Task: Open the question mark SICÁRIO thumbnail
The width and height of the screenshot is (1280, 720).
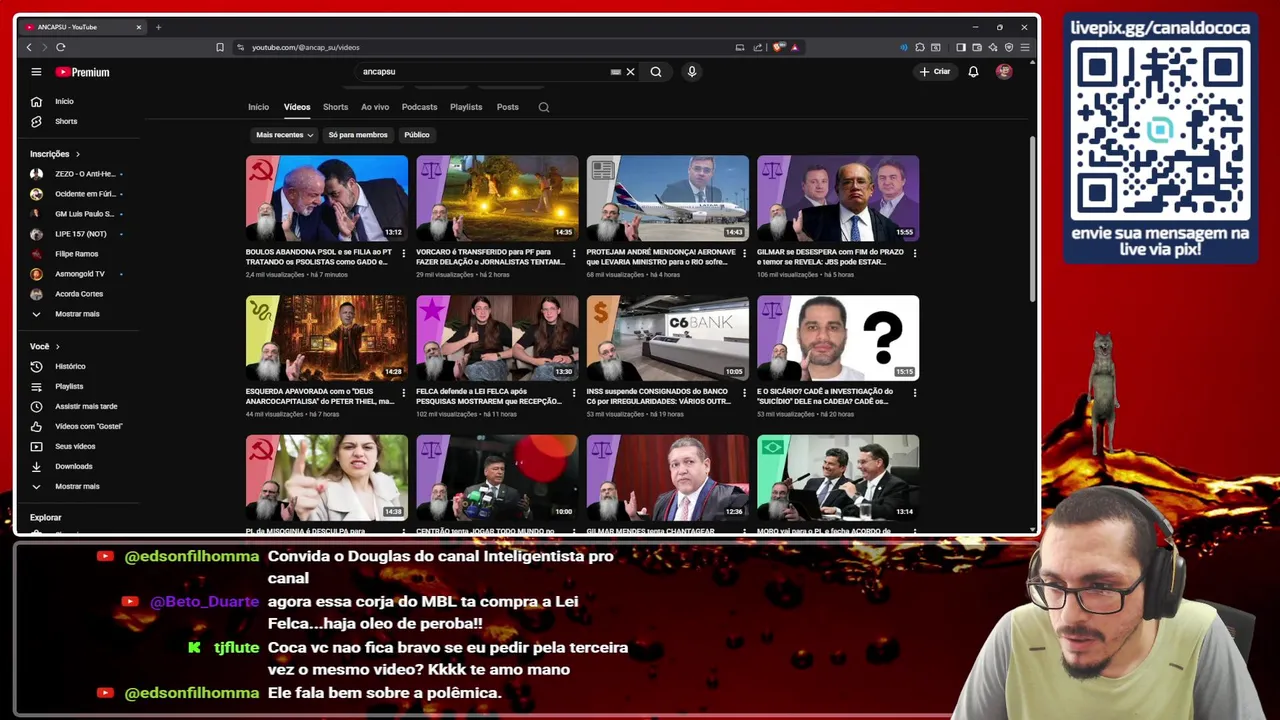Action: [x=838, y=338]
